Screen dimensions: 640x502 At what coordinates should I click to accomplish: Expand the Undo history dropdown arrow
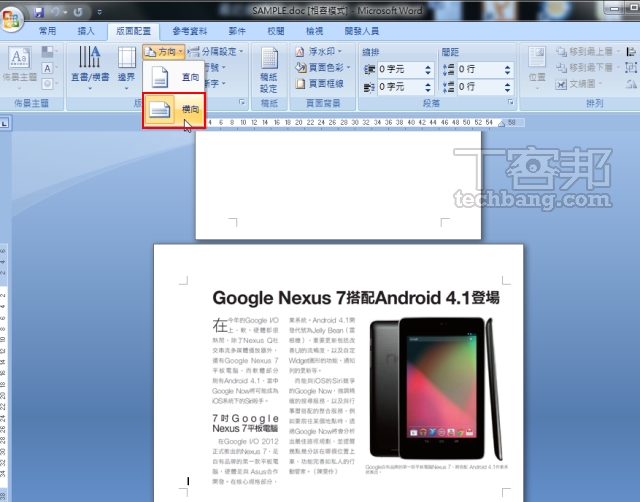click(x=65, y=13)
